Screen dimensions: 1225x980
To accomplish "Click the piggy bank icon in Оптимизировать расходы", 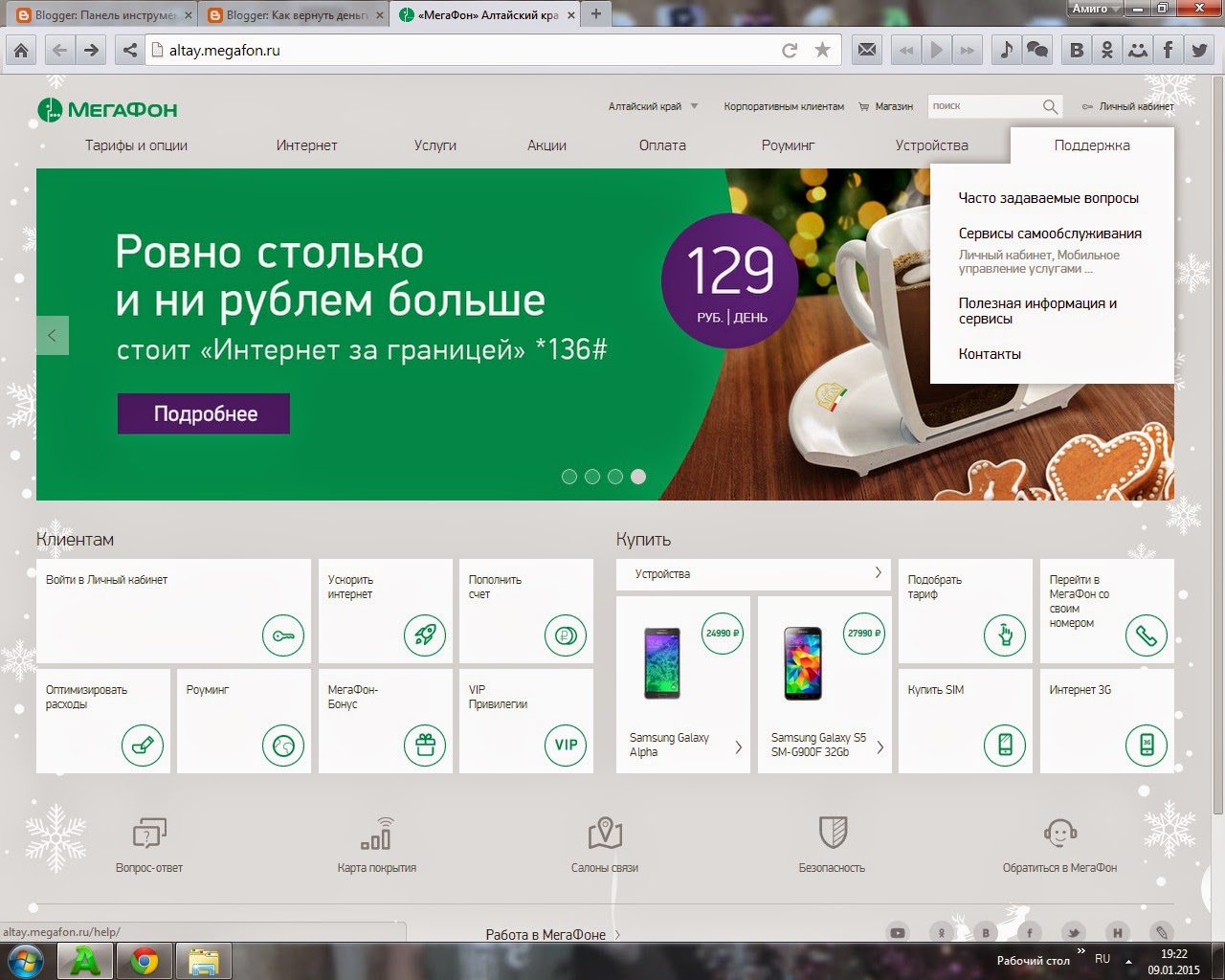I will [143, 746].
